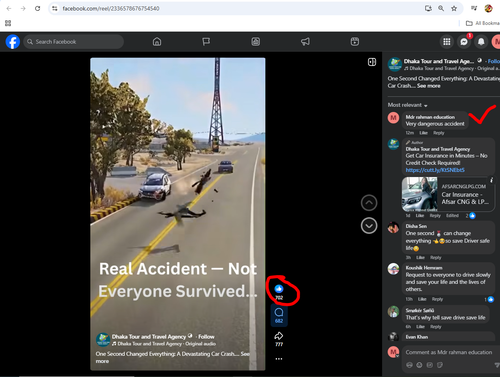Open Disha Sen's profile name

(416, 226)
